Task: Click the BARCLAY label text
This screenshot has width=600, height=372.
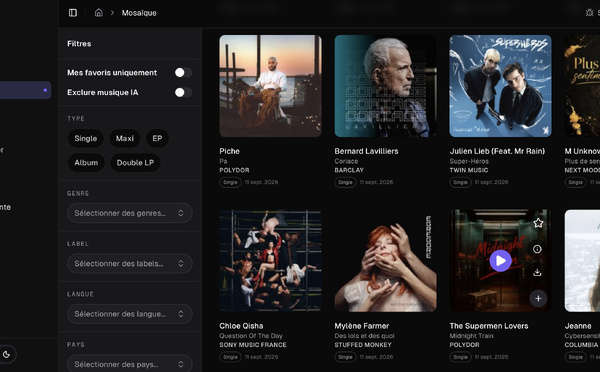Action: tap(349, 170)
